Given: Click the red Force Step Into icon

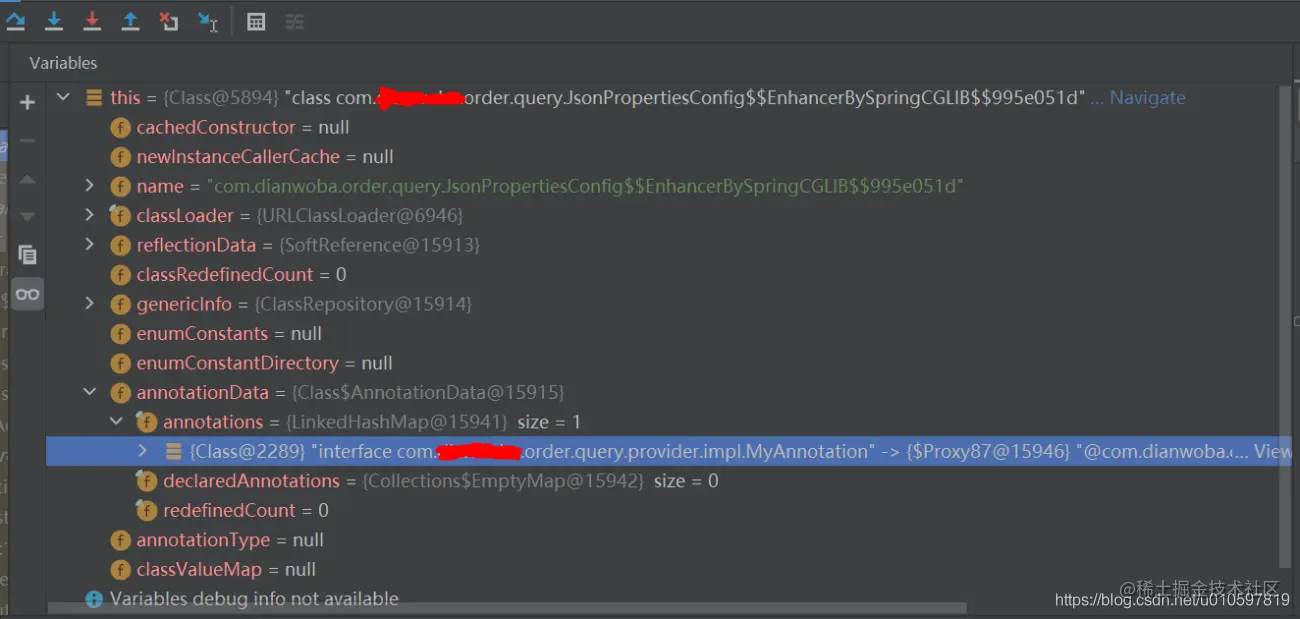Looking at the screenshot, I should (x=92, y=20).
